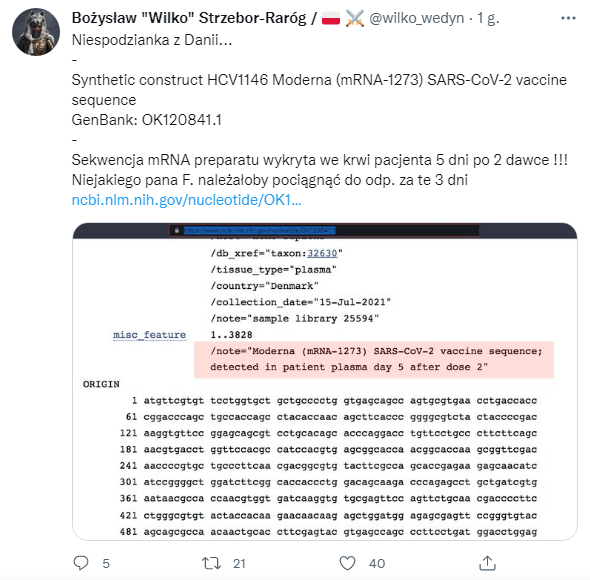Open the three-dot more options menu
Screen dimensions: 590x580
tap(568, 18)
